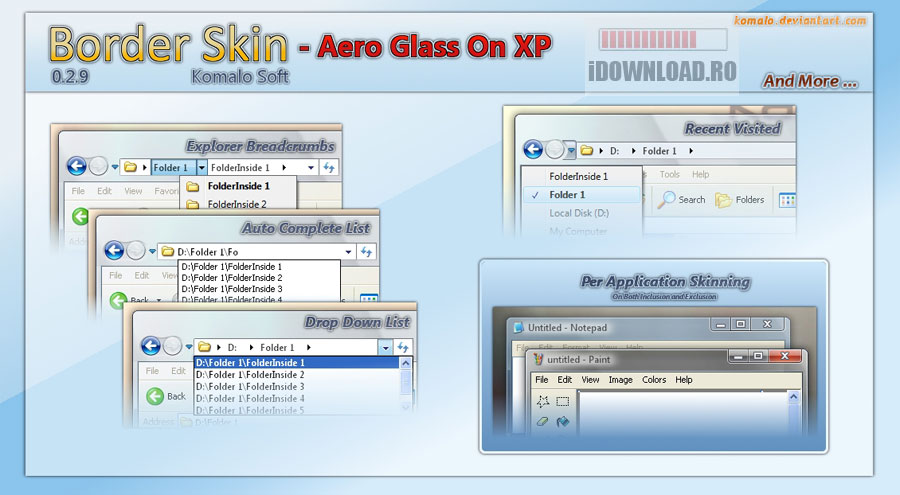
Task: Click the address bar folder icon in Explorer Breadcrumbs window
Action: [x=130, y=167]
